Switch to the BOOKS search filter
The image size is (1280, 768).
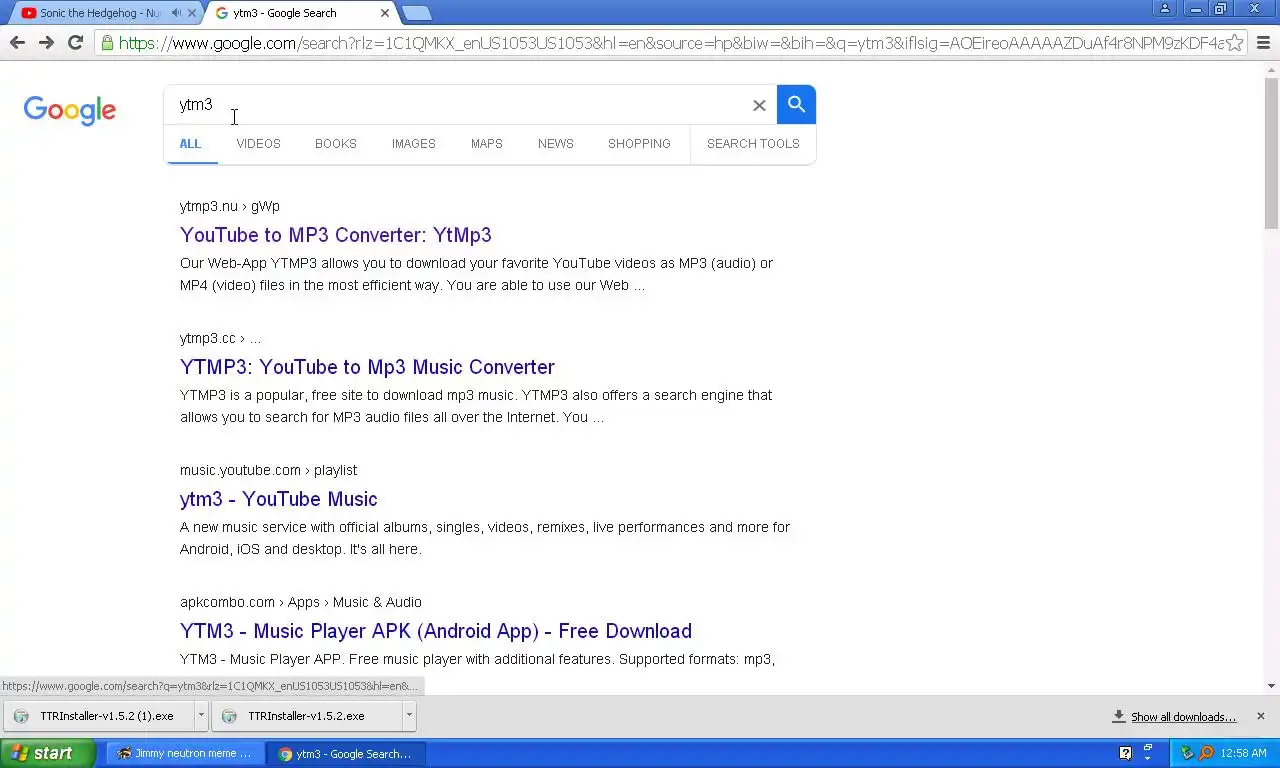point(336,143)
